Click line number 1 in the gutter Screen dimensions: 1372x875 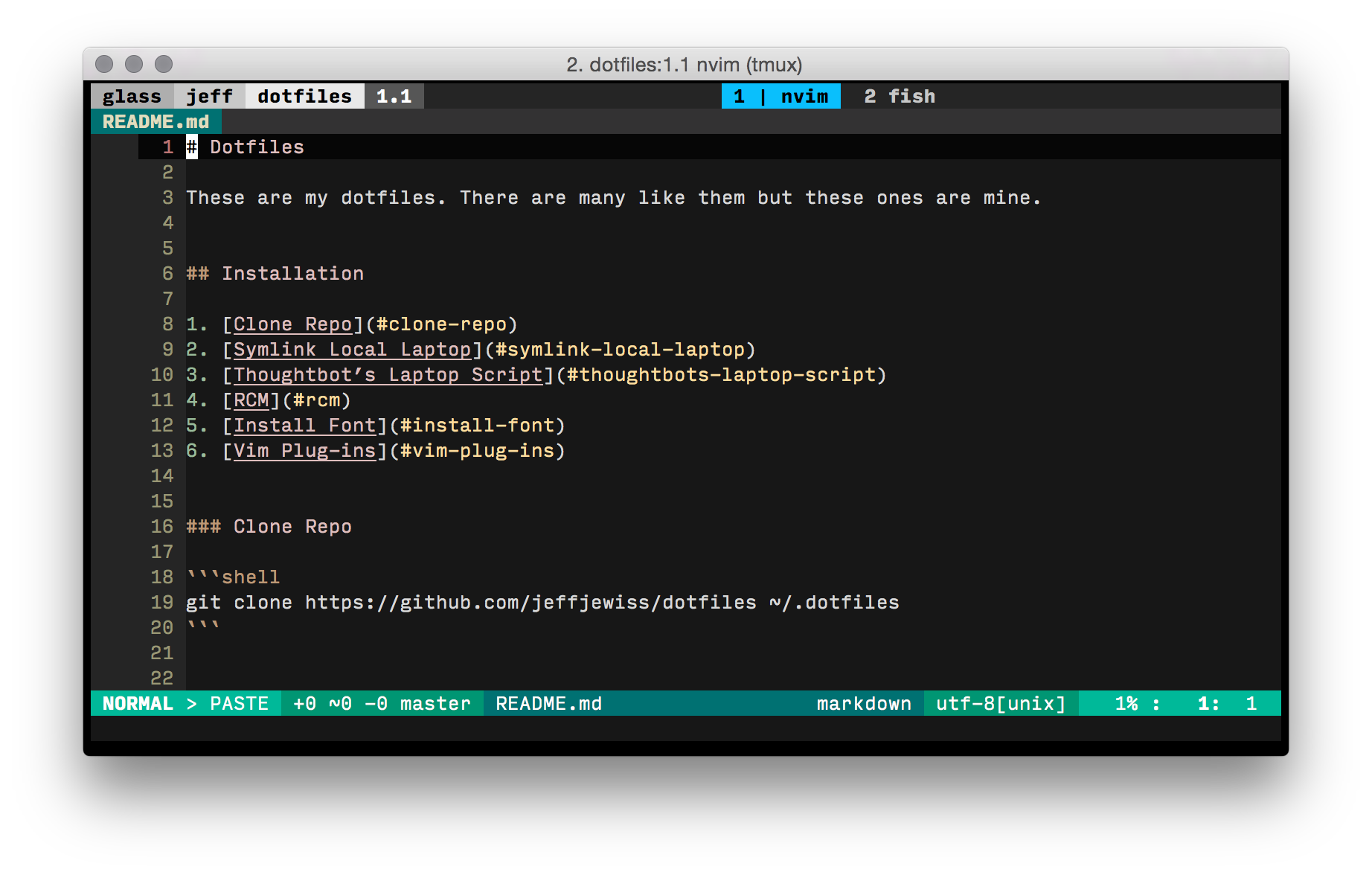pyautogui.click(x=168, y=147)
